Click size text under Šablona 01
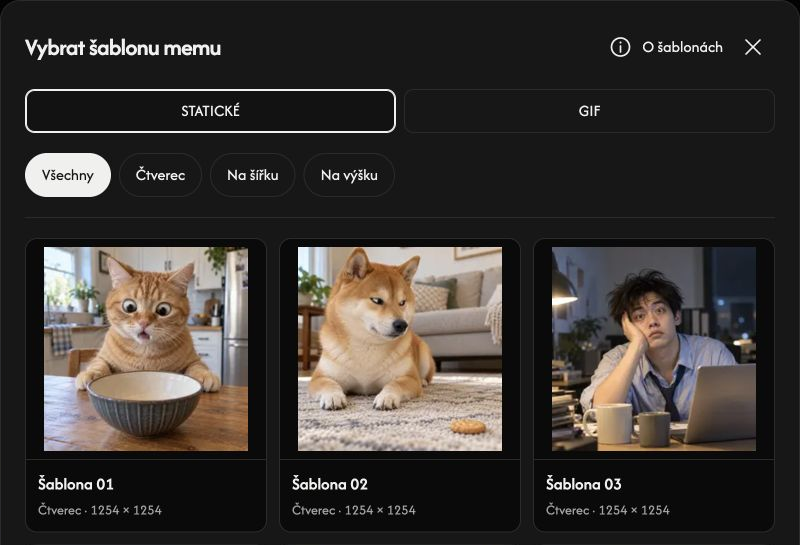 coord(100,510)
